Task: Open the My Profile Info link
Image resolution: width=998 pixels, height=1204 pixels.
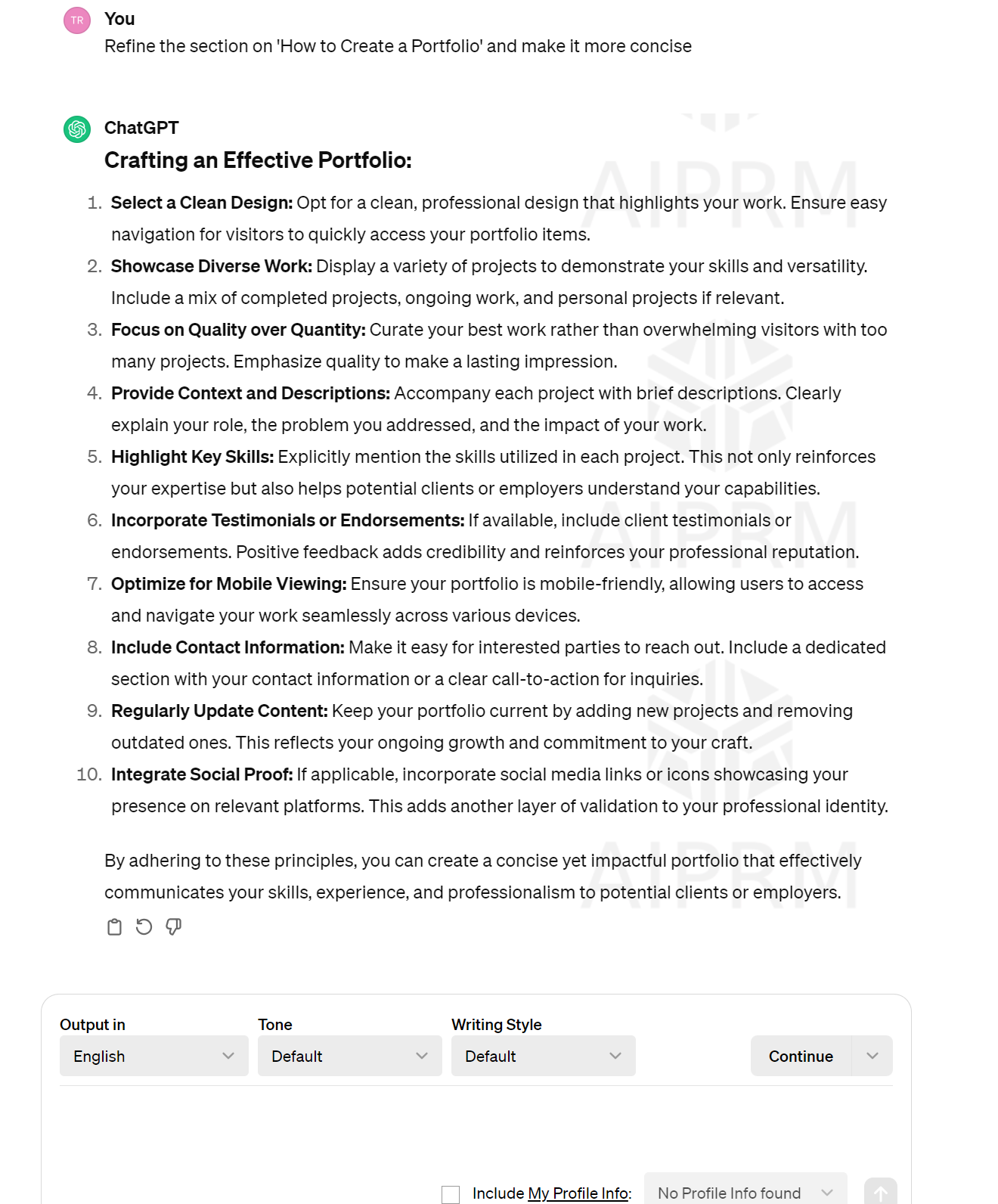Action: pyautogui.click(x=578, y=1193)
